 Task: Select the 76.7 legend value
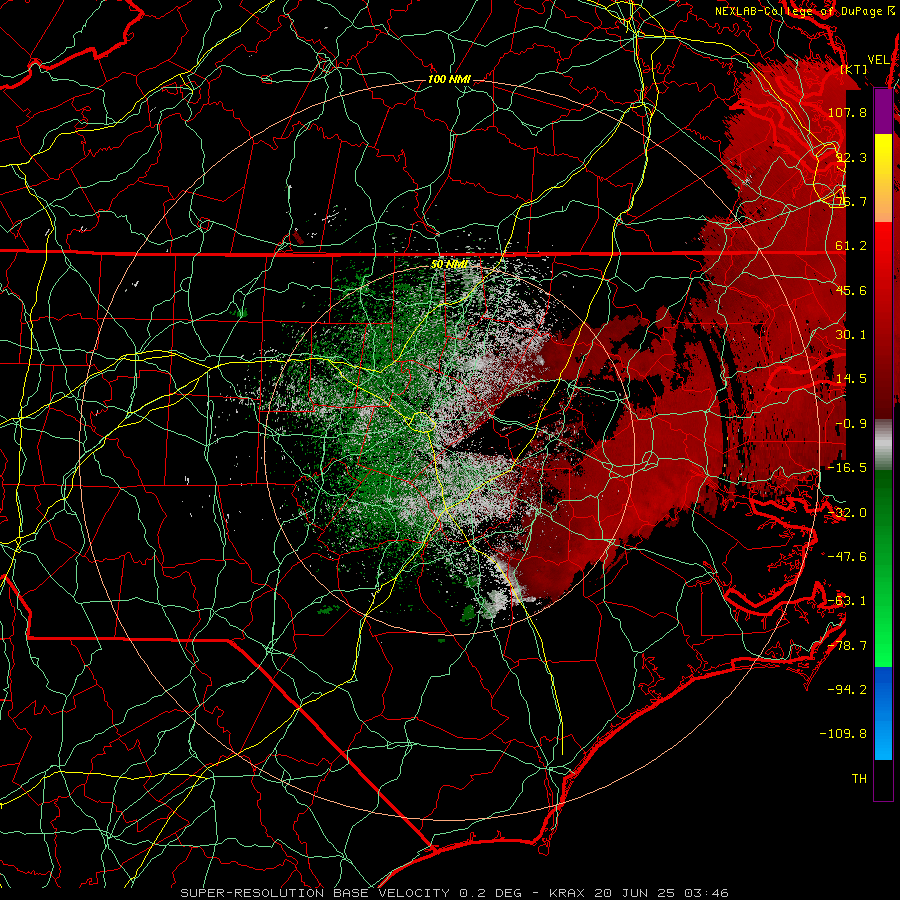pyautogui.click(x=851, y=201)
